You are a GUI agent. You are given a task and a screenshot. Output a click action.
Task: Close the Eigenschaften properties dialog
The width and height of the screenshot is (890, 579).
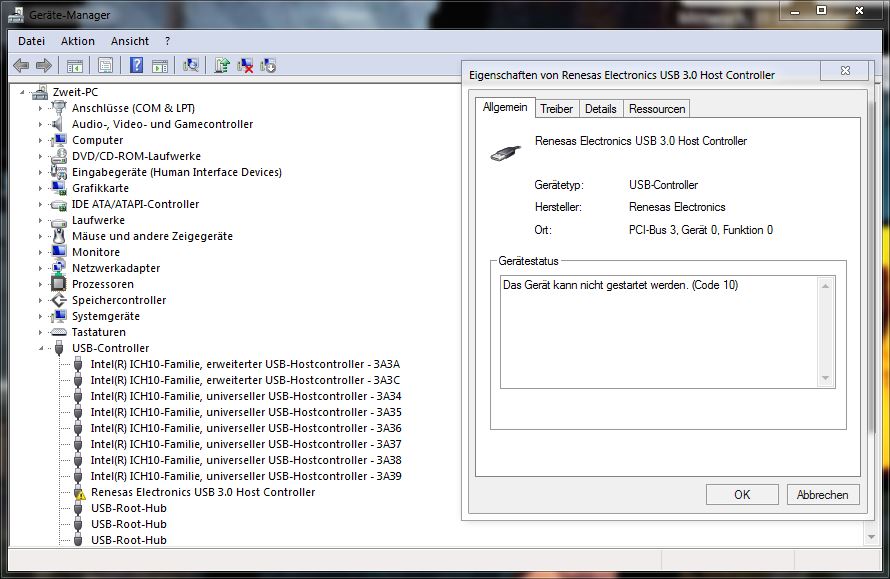(x=845, y=70)
